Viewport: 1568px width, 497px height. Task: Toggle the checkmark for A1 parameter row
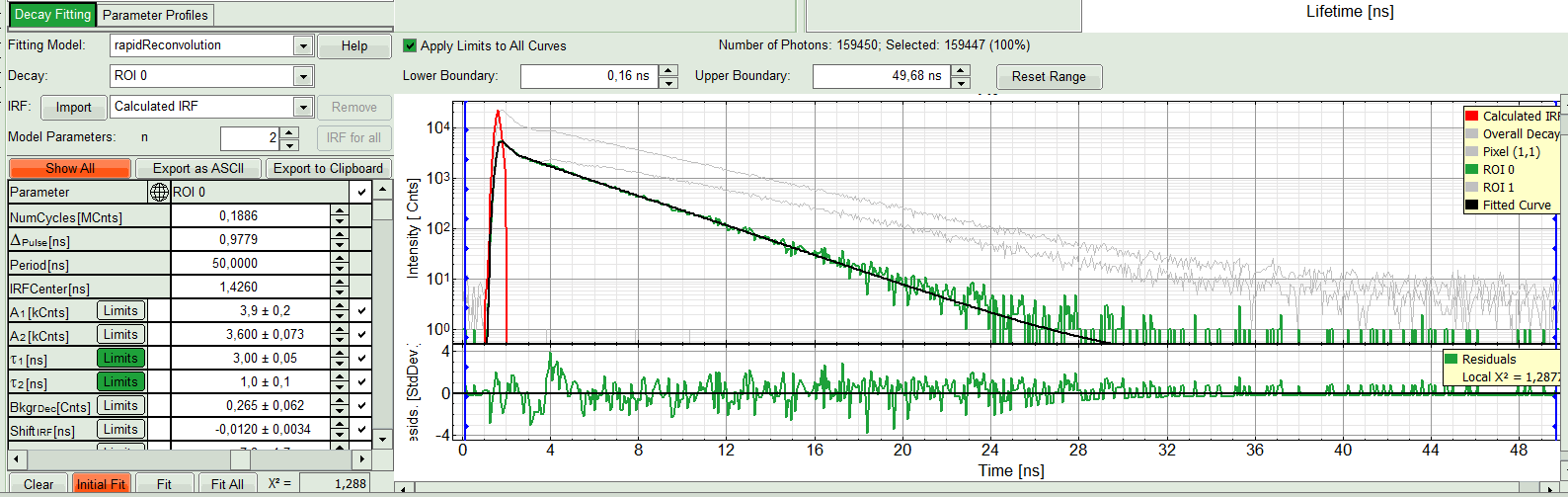pos(362,311)
